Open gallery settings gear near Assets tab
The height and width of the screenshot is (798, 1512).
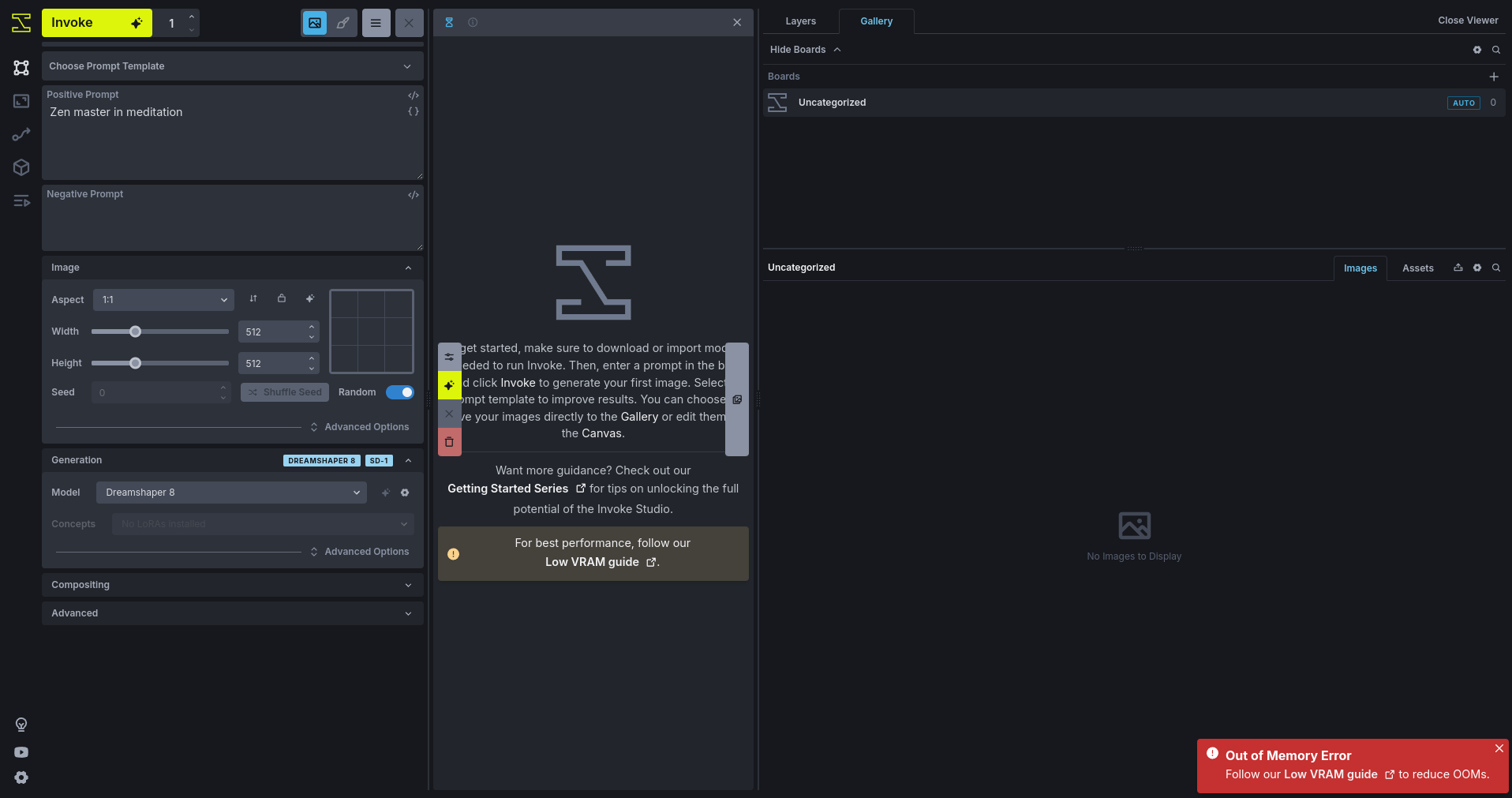(1477, 268)
